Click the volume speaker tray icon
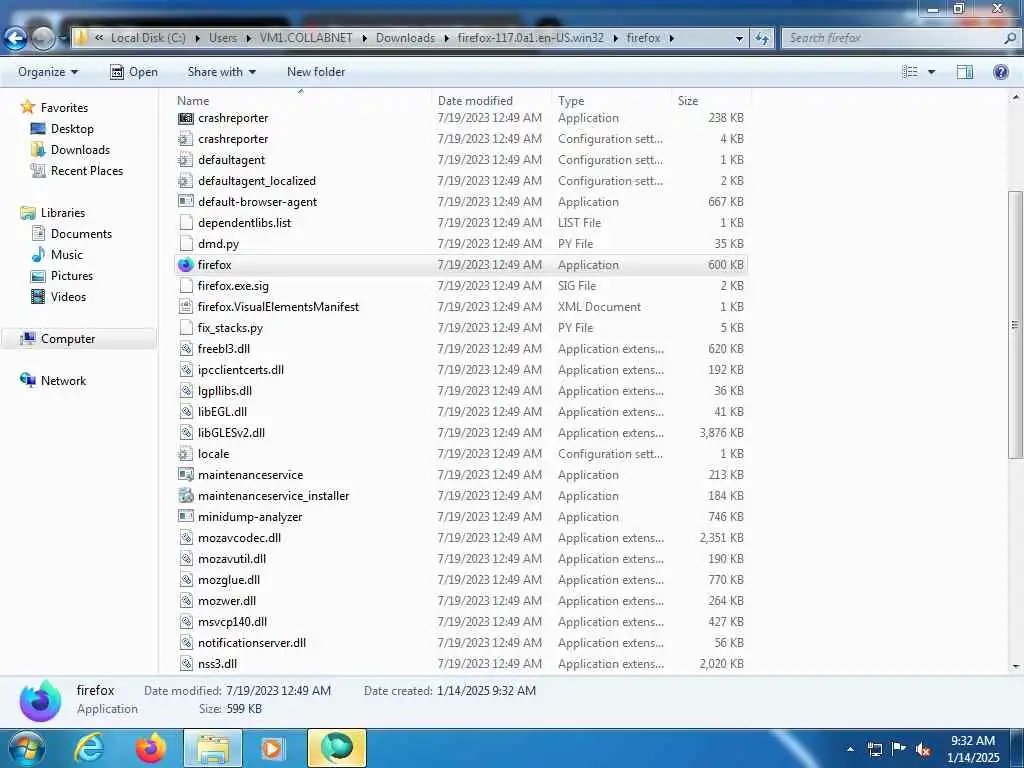1024x768 pixels. point(923,749)
